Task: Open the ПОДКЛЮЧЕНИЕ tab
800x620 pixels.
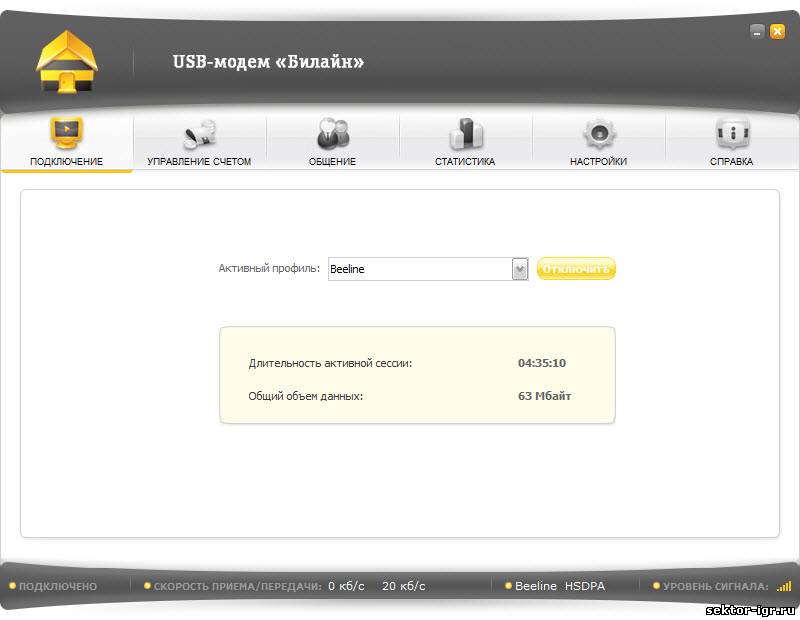Action: [67, 143]
